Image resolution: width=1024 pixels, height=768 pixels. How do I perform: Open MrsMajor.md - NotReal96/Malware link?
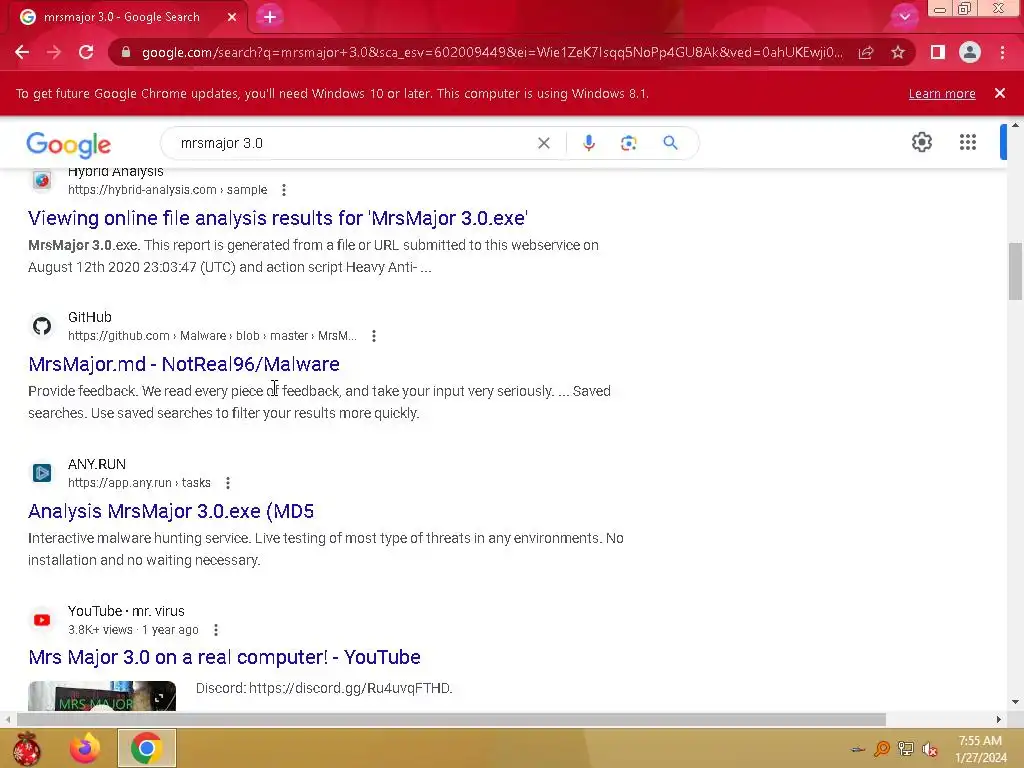(x=184, y=364)
